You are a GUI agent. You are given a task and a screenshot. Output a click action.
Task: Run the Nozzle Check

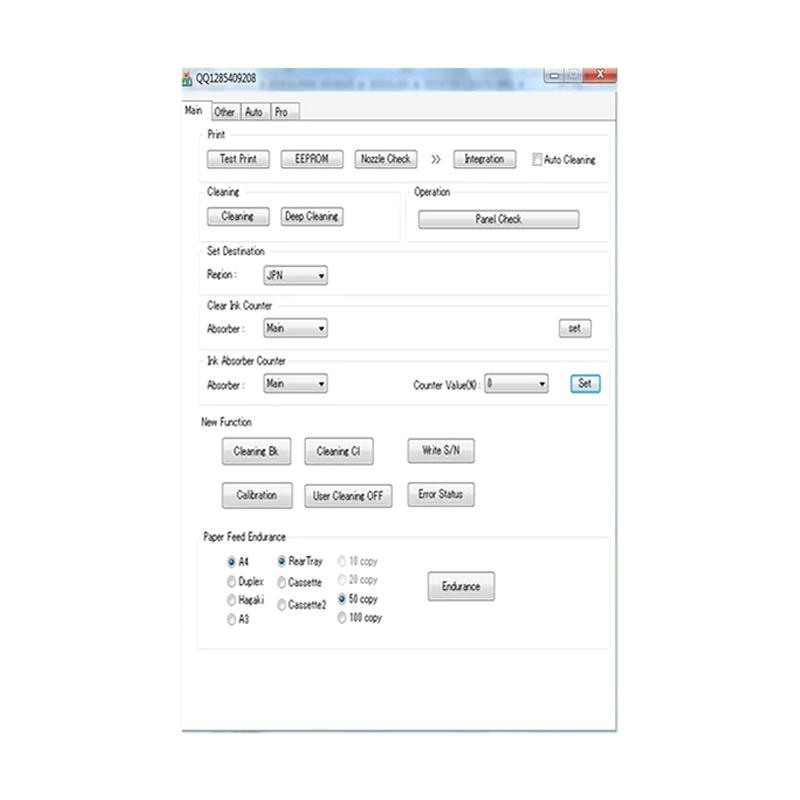point(385,158)
